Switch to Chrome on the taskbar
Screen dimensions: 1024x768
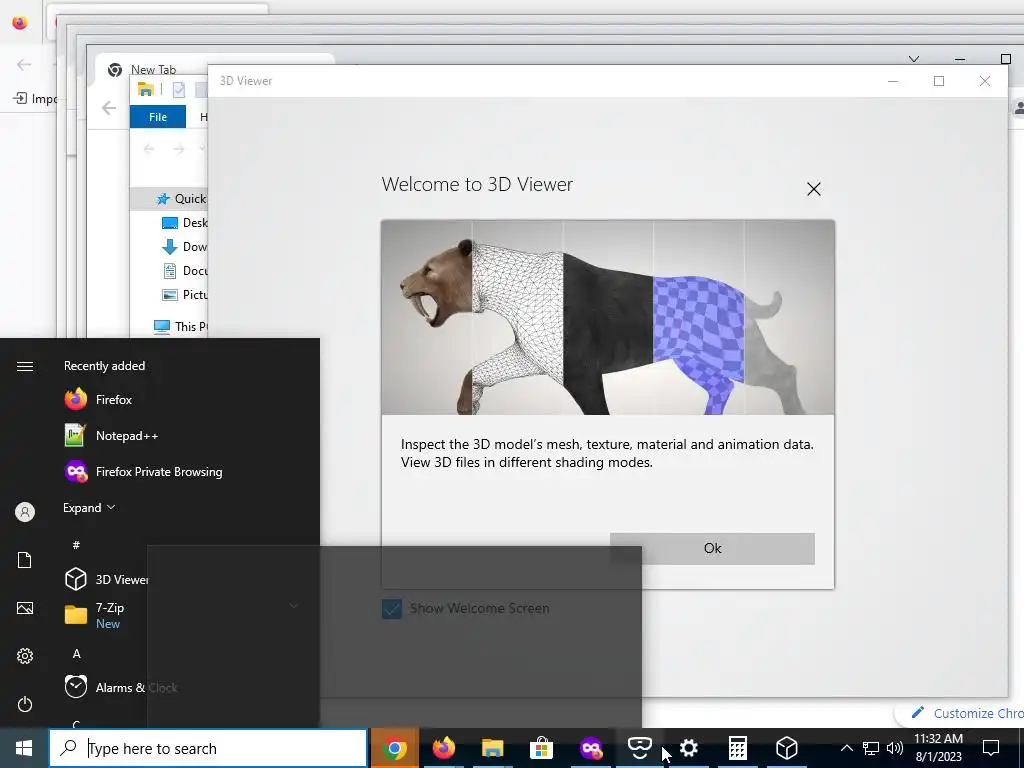[394, 748]
